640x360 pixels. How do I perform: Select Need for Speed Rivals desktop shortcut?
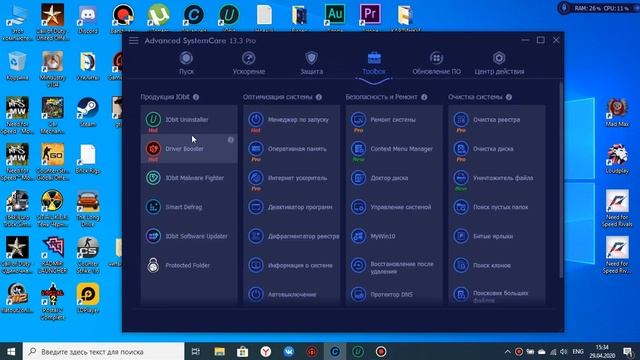617,208
